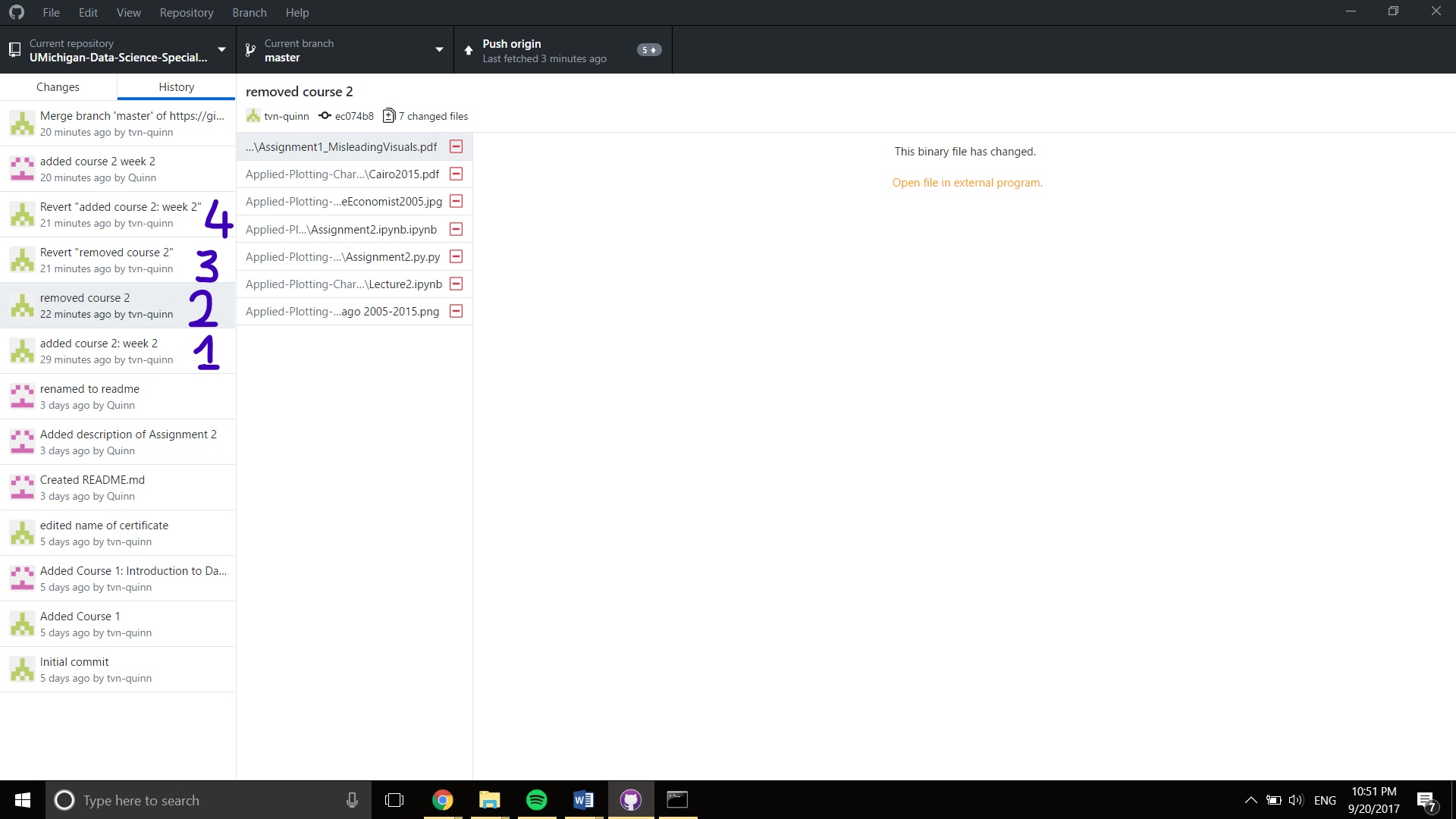Click the microphone icon in search bar
Screen dimensions: 1456x819
point(351,800)
